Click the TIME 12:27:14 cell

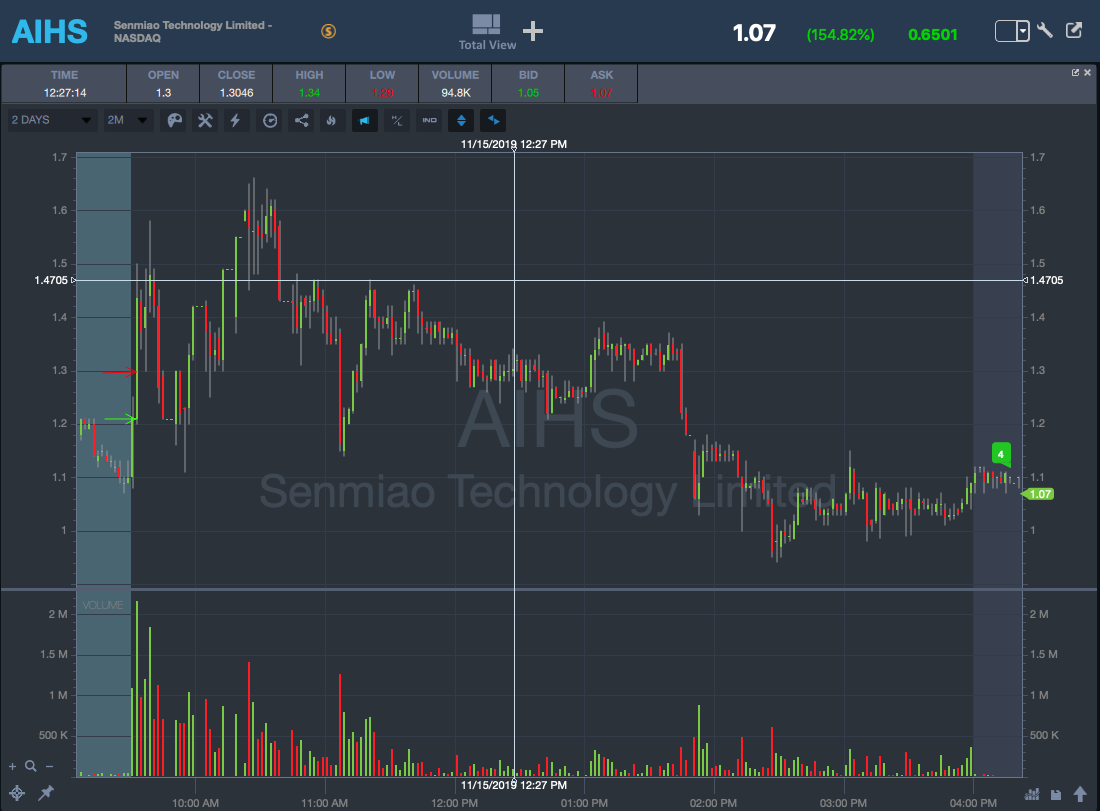click(65, 83)
